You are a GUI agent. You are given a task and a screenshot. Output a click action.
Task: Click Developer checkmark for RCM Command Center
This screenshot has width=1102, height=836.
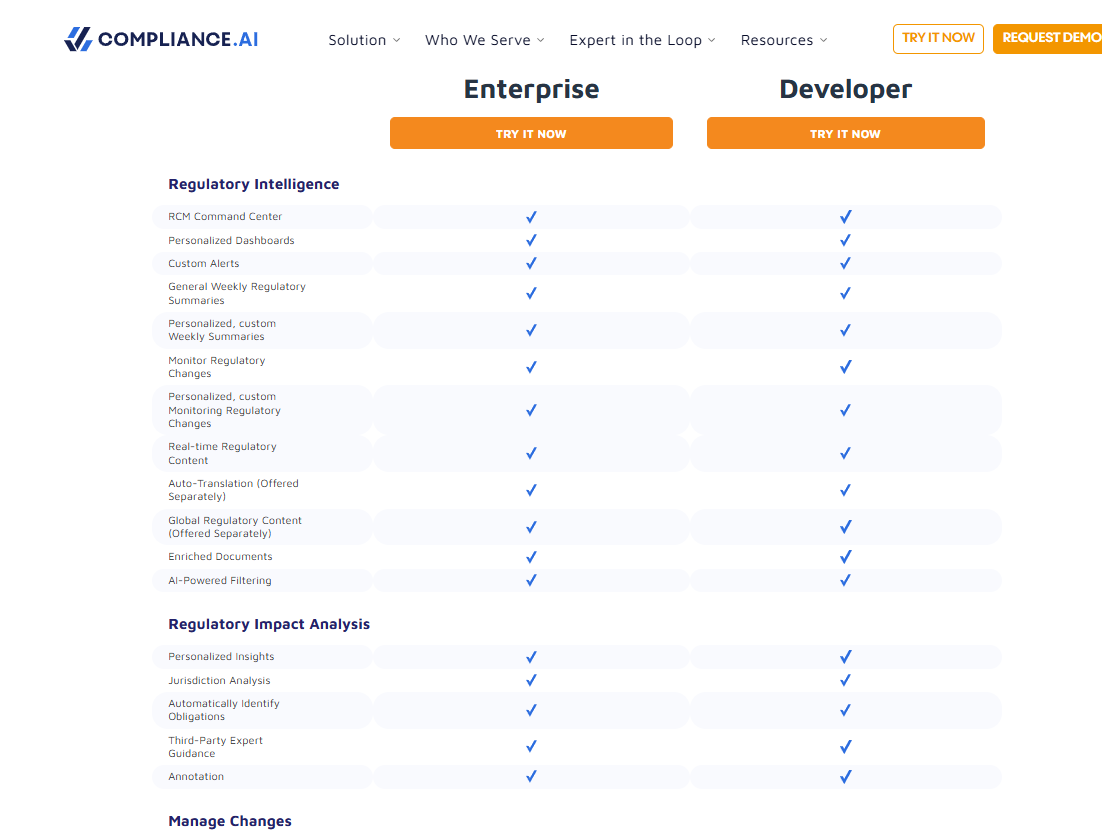tap(845, 217)
